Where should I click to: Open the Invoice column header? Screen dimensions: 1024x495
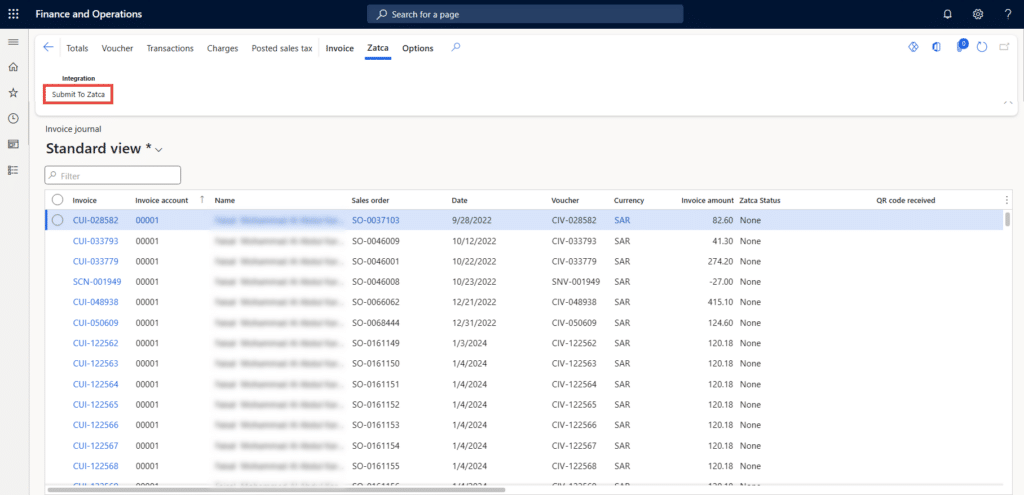(x=84, y=200)
